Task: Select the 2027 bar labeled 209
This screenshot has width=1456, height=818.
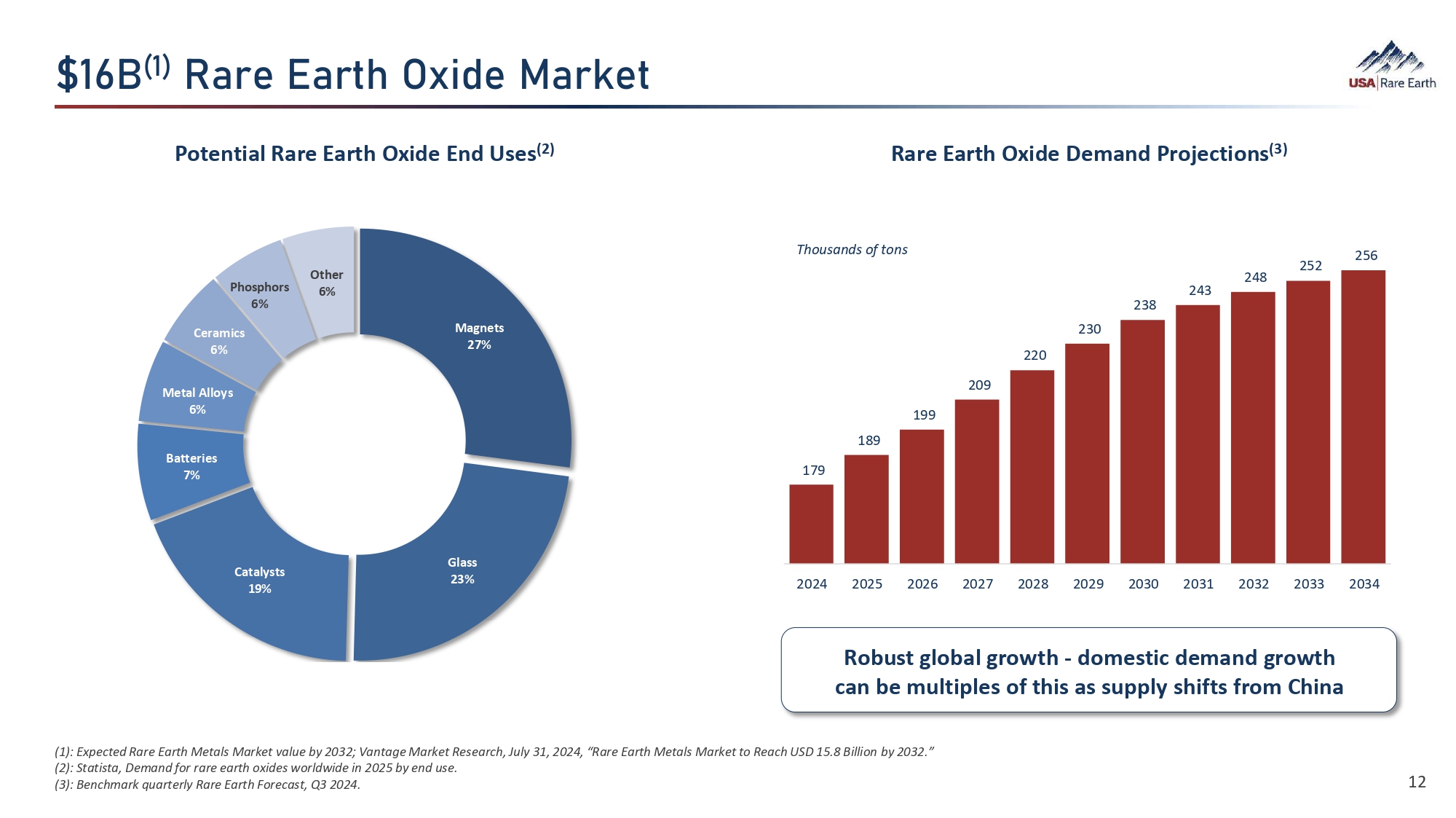Action: [976, 481]
